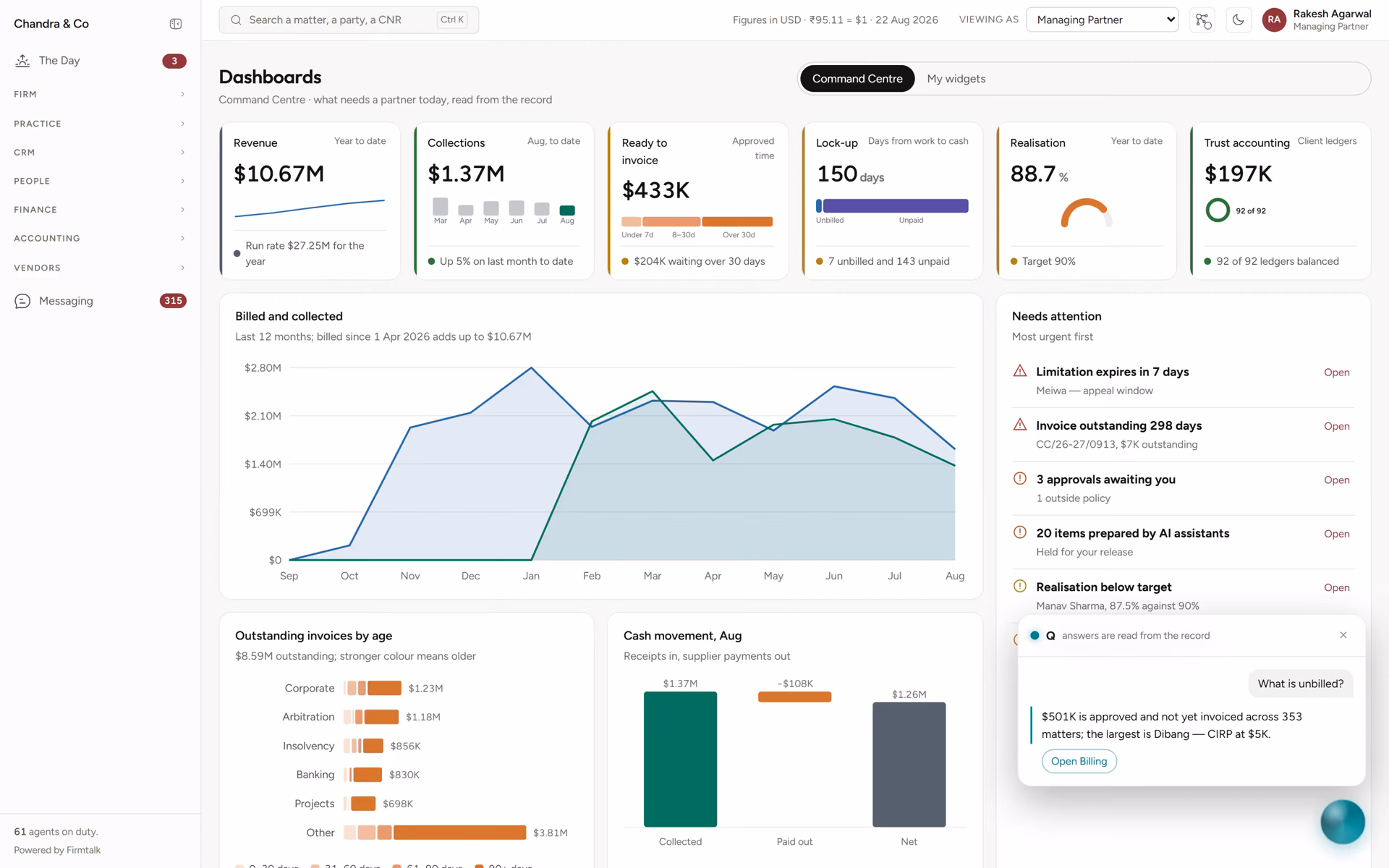Viewport: 1389px width, 868px height.
Task: Switch to the Command Centre tab
Action: pyautogui.click(x=857, y=79)
